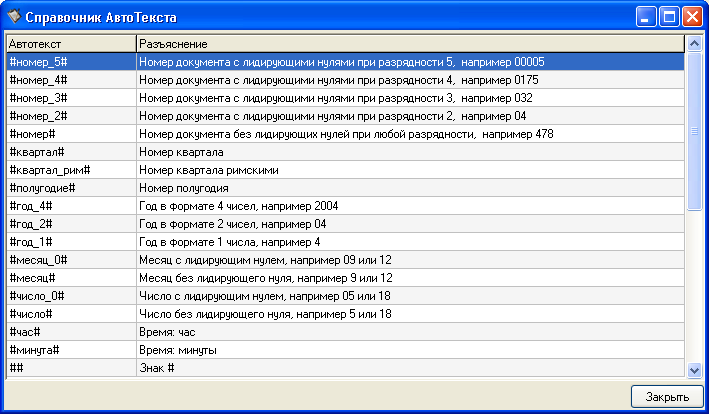709x414 pixels.
Task: Click the Разъяснение column header
Action: click(410, 44)
